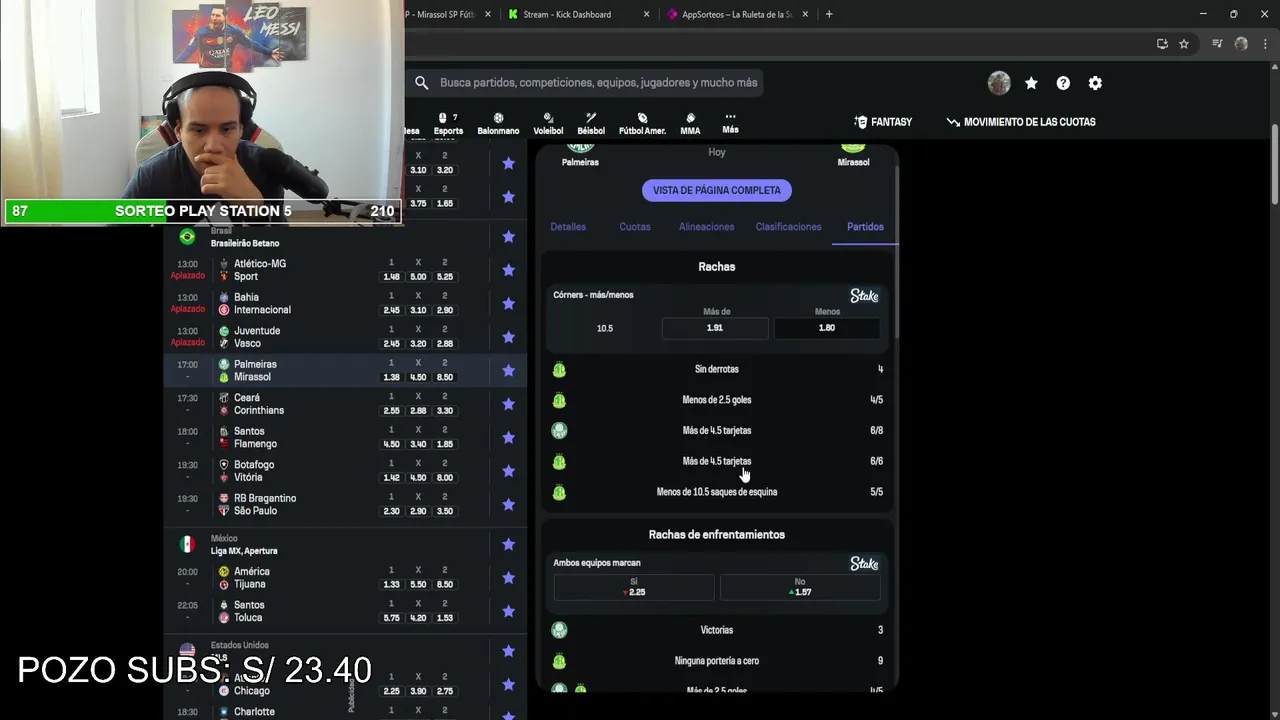Open the help question mark icon
This screenshot has width=1280, height=720.
click(1063, 83)
